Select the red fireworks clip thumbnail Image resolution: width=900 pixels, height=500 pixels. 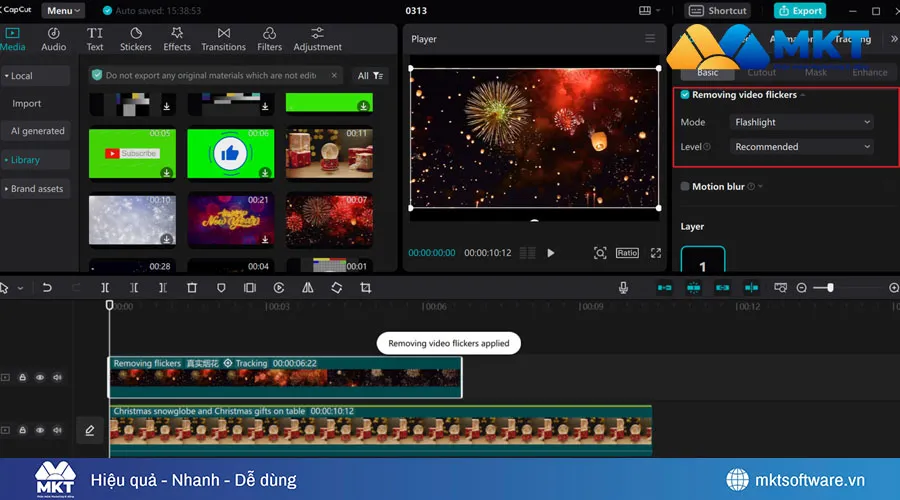click(x=329, y=221)
